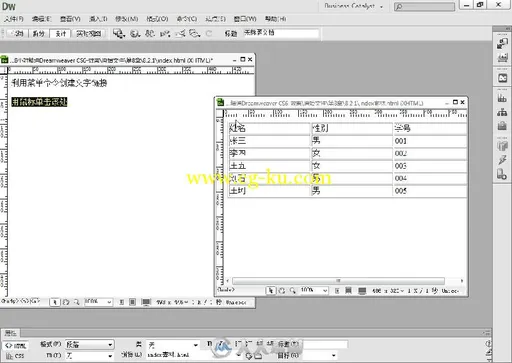The height and width of the screenshot is (363, 512).
Task: Toggle the Live view button
Action: (x=88, y=33)
